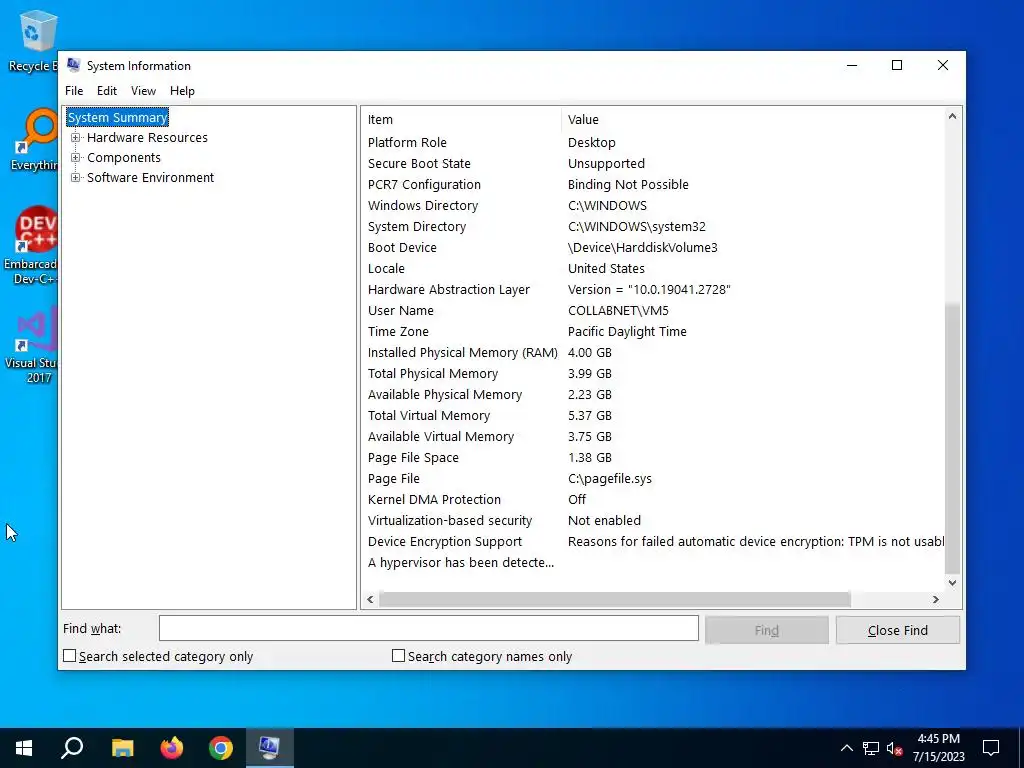Select the Page File Space row
The width and height of the screenshot is (1024, 768).
[x=653, y=457]
